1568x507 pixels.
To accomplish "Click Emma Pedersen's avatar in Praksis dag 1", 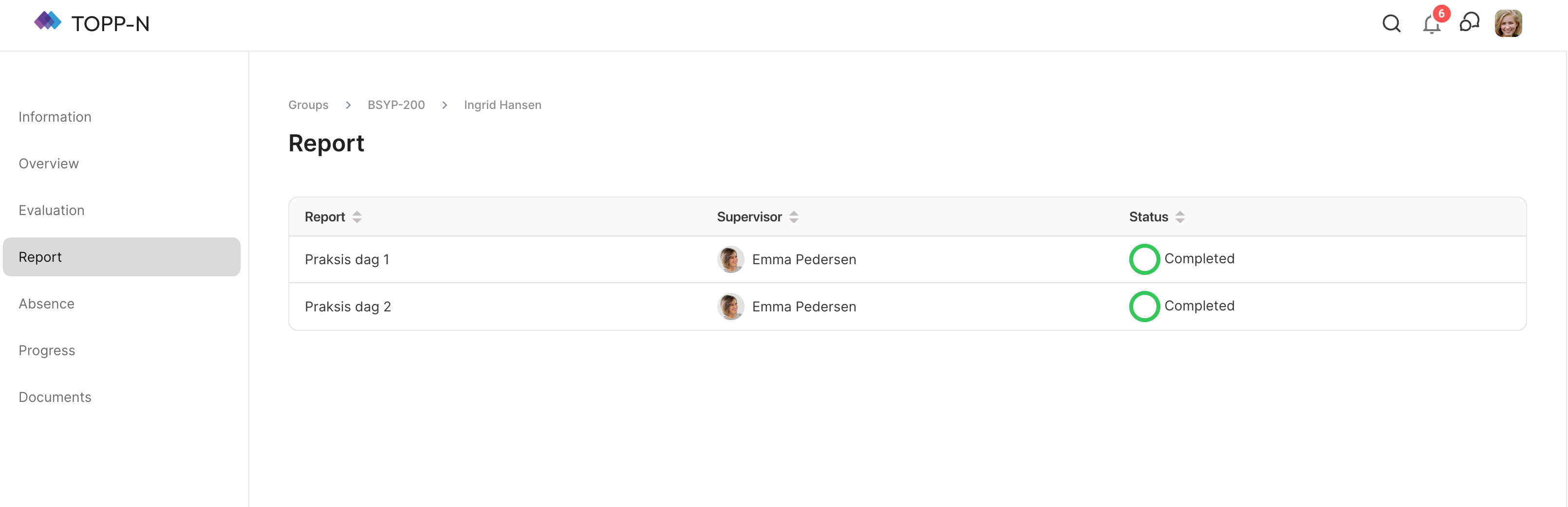I will pyautogui.click(x=730, y=259).
